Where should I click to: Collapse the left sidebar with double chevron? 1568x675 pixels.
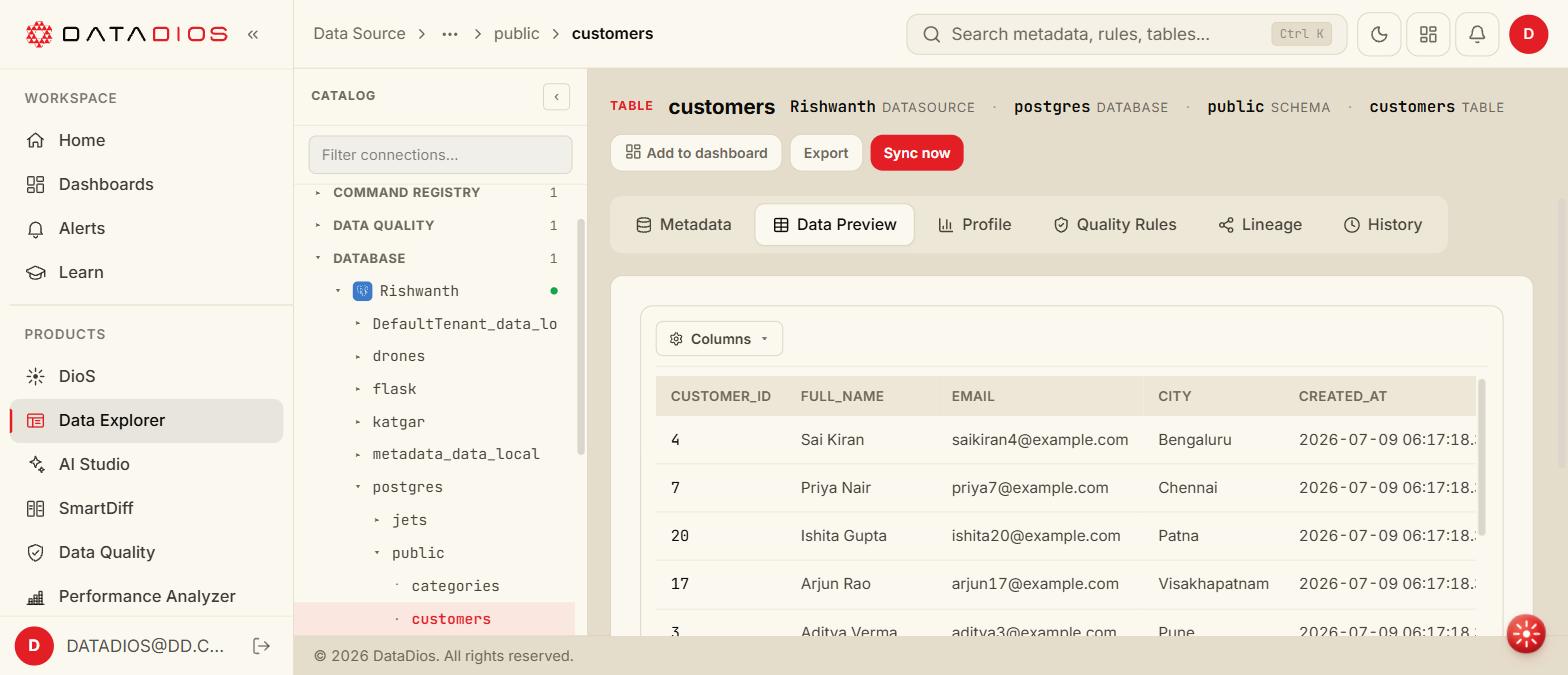coord(253,34)
